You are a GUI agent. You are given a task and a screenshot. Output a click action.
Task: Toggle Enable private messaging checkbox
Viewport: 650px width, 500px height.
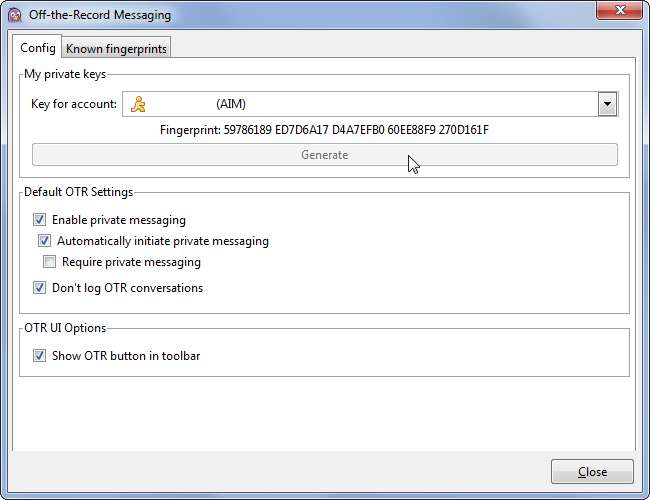(40, 220)
